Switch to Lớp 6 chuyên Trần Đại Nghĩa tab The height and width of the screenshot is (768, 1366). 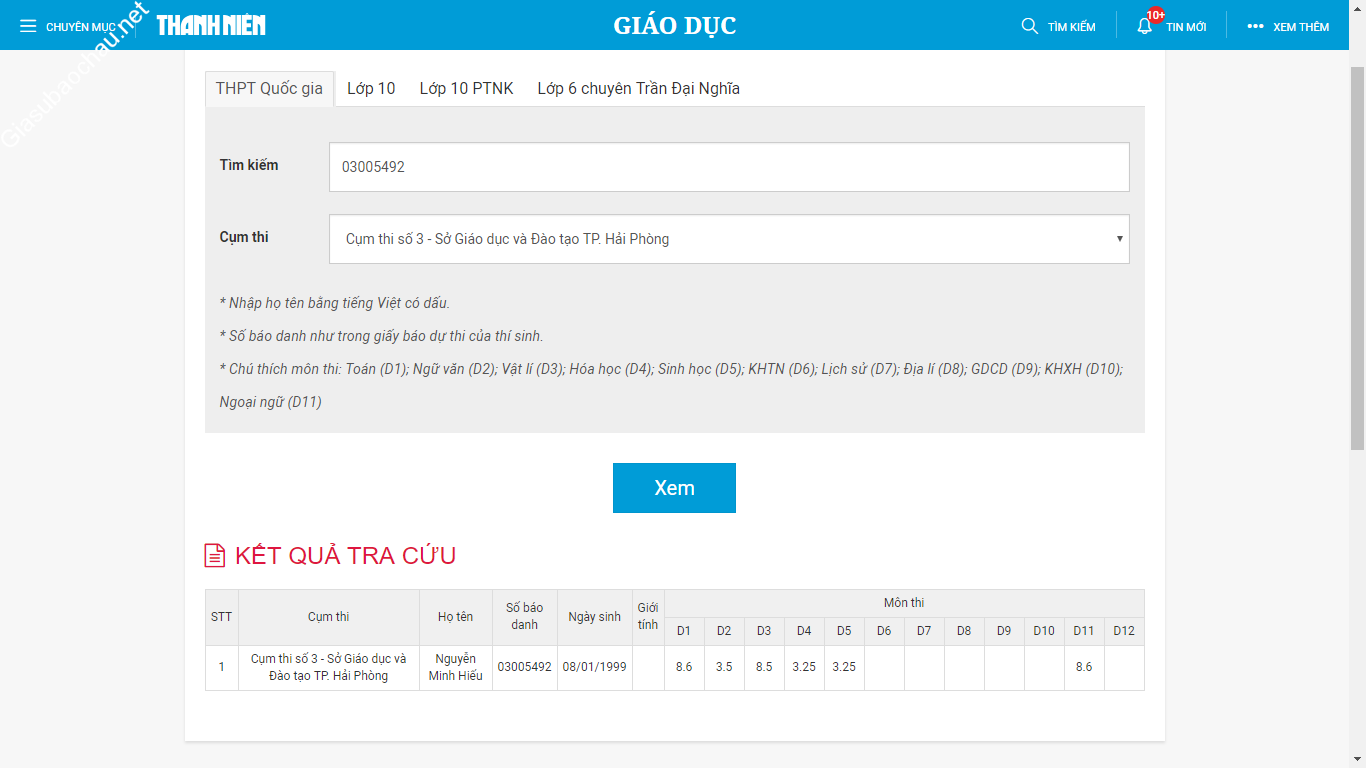pos(638,89)
